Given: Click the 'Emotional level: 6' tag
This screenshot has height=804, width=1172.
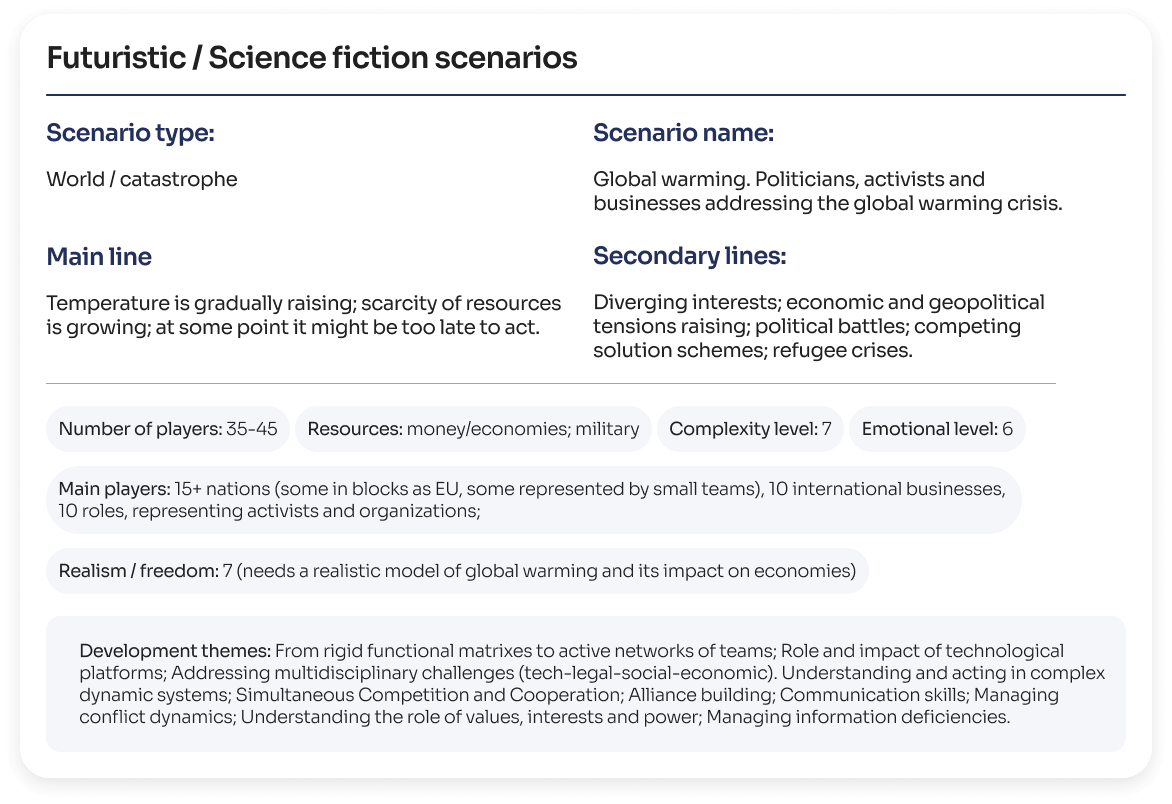Looking at the screenshot, I should coord(937,430).
